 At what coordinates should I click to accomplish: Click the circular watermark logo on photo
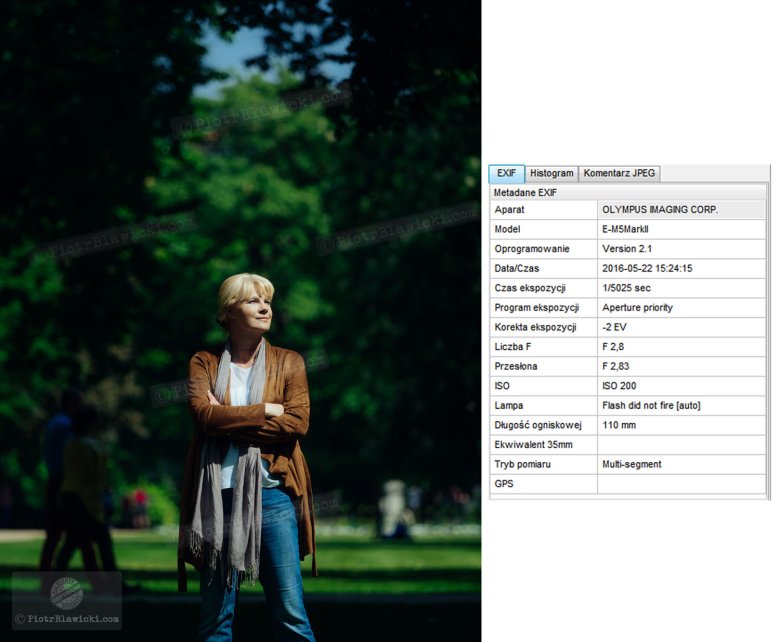click(x=66, y=593)
